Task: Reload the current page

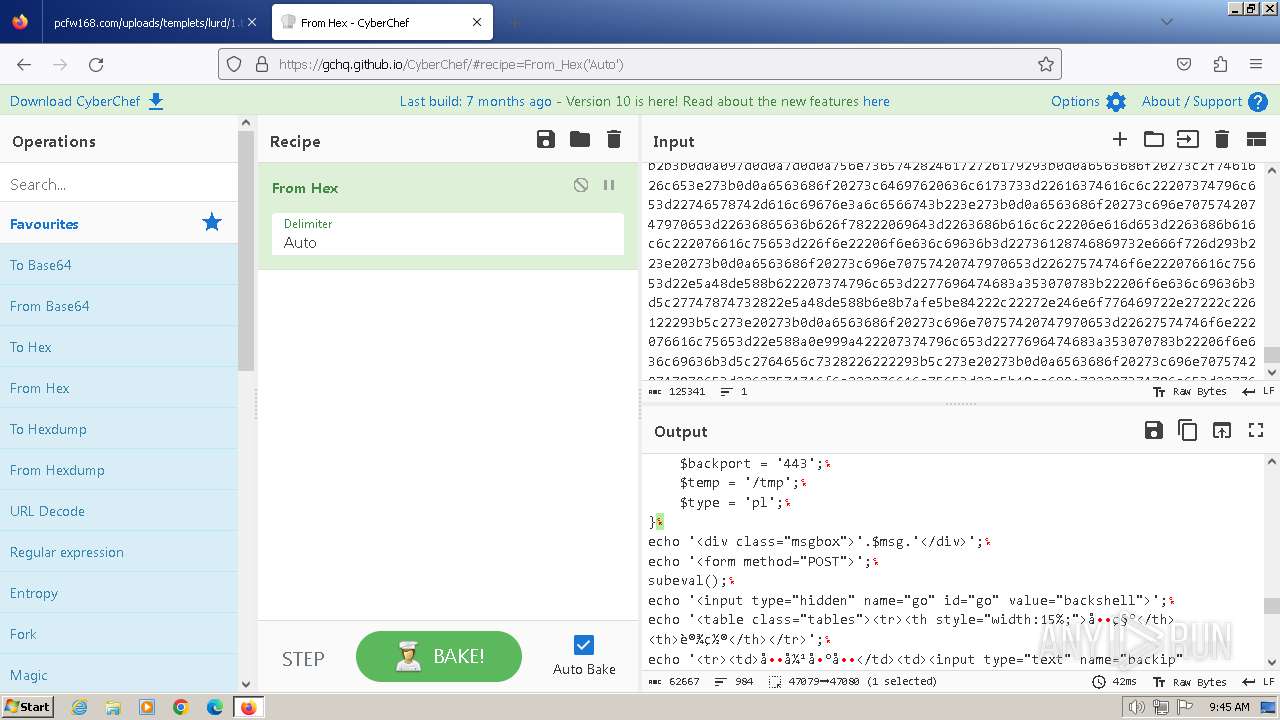Action: click(96, 64)
